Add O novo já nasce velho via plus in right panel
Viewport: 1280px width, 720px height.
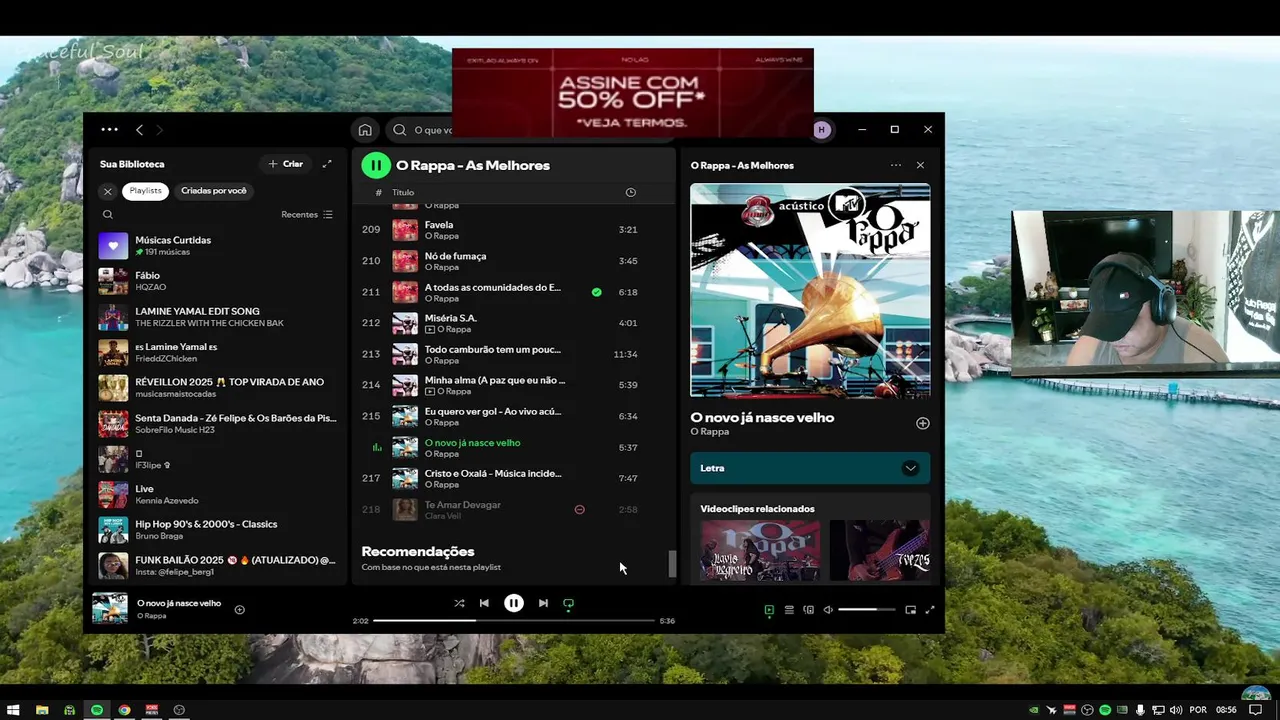[922, 423]
